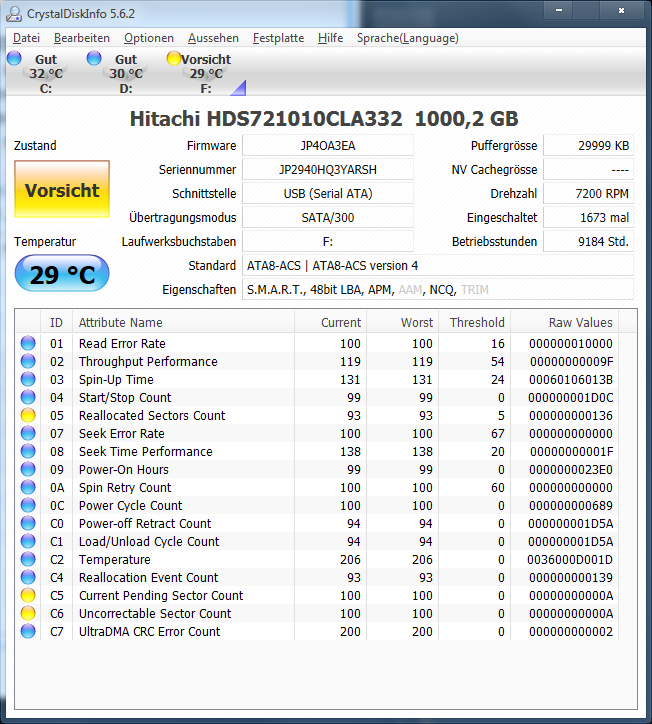Click raw value 0036000D001D
Screen dimensions: 652x724
[570, 560]
